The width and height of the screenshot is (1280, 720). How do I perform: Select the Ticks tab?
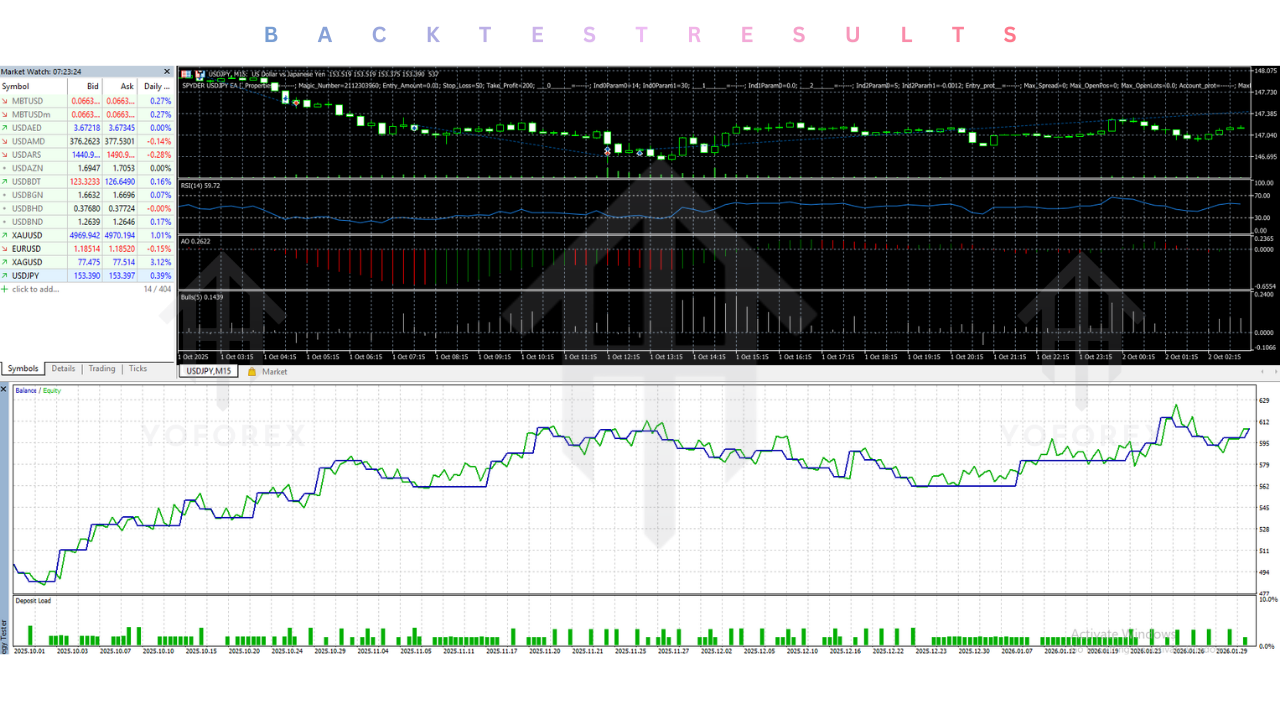coord(137,368)
